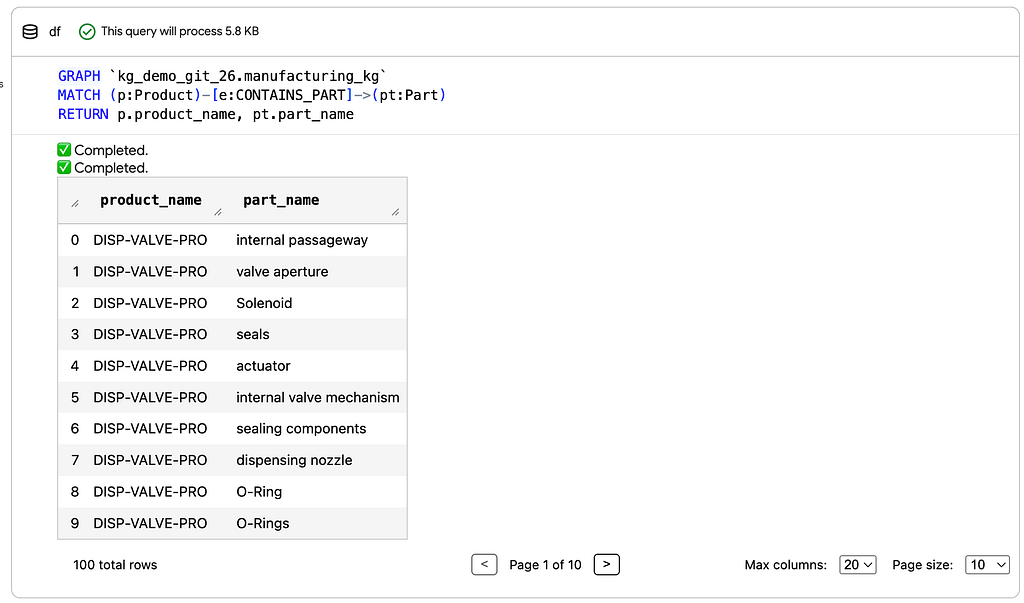Click the RETURN clause line in the editor

pos(206,114)
